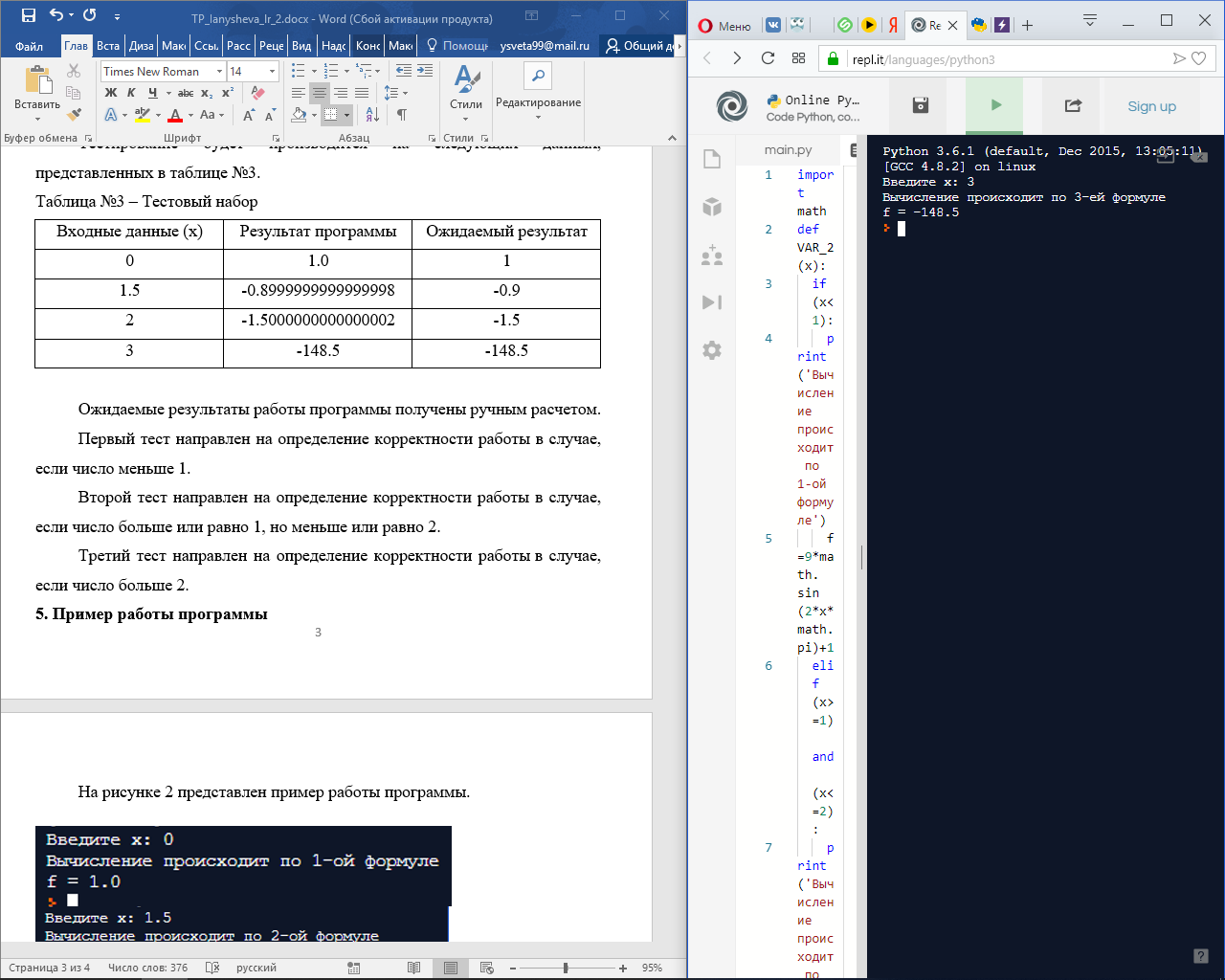
Task: Click the share icon in repl.it toolbar
Action: 1073,105
